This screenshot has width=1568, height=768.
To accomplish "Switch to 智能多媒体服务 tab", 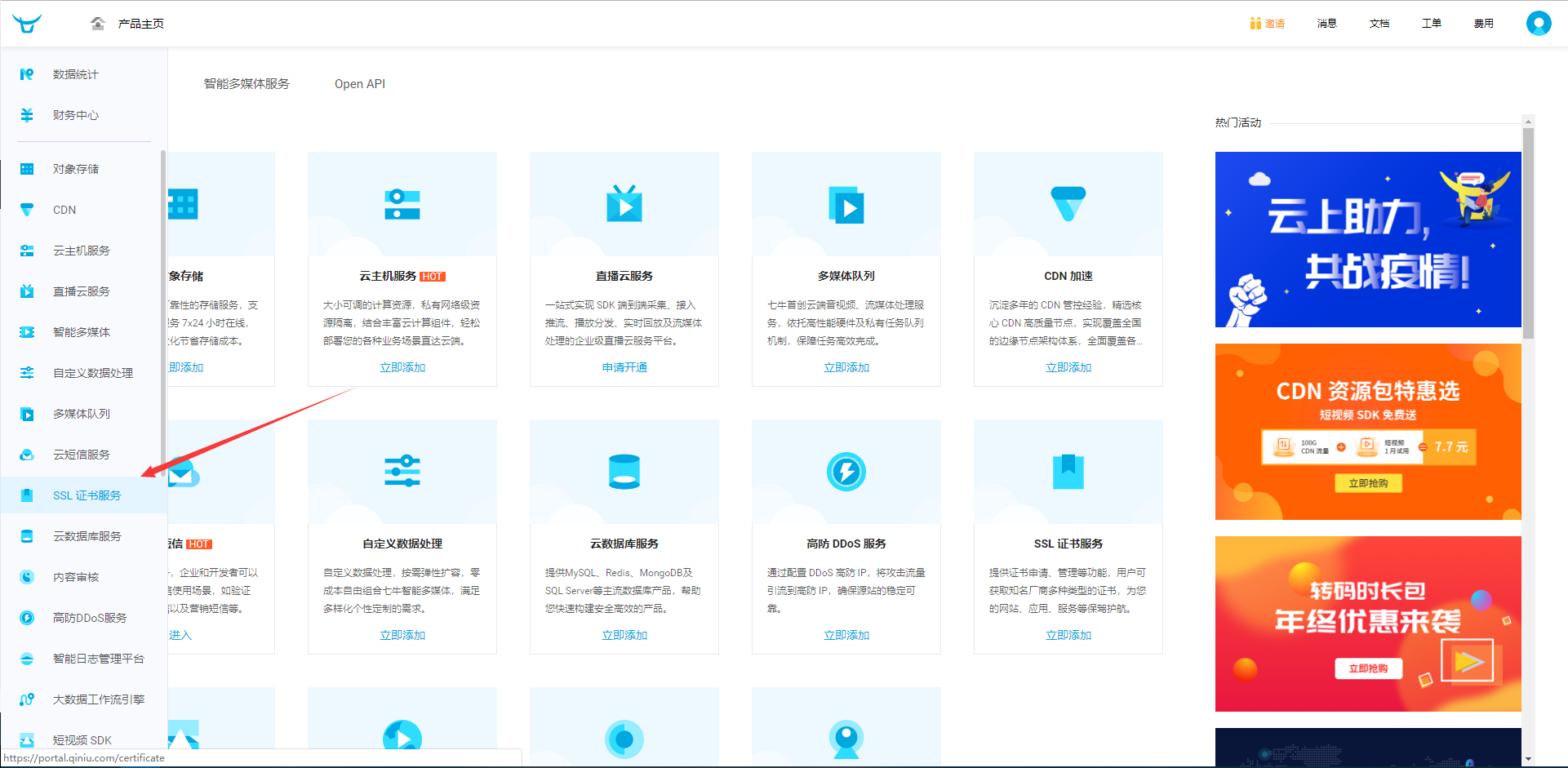I will pos(247,83).
